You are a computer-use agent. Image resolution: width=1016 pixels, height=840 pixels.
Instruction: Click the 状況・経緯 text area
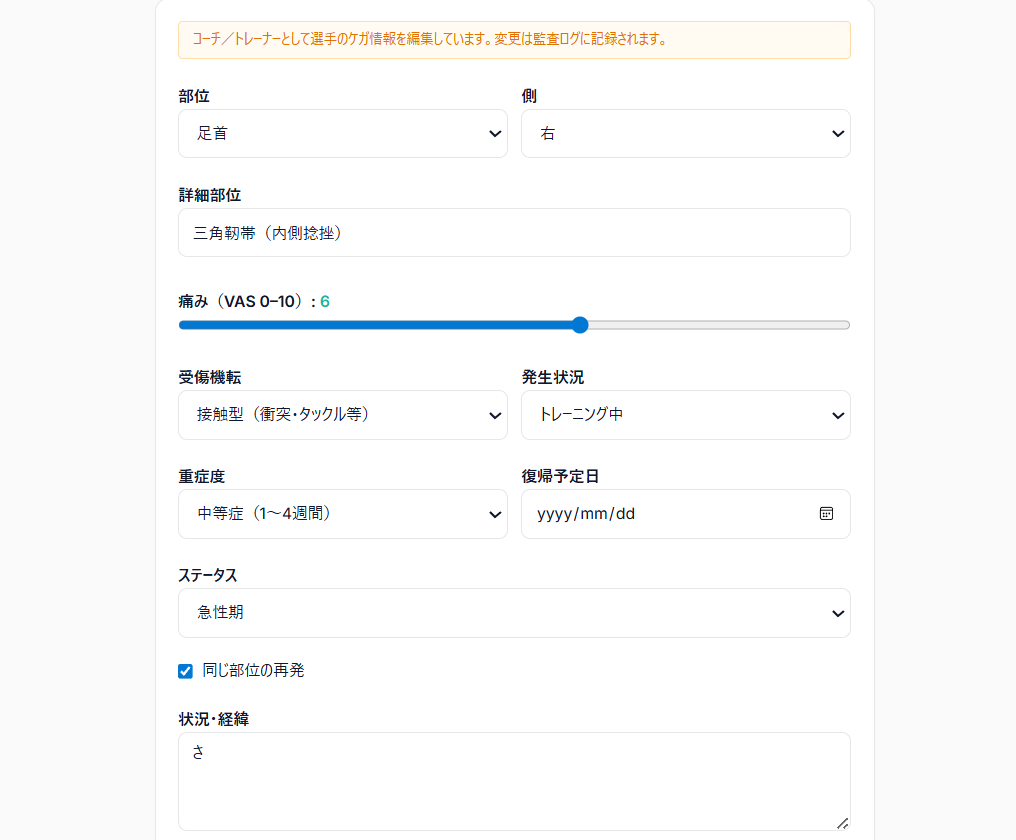click(514, 782)
